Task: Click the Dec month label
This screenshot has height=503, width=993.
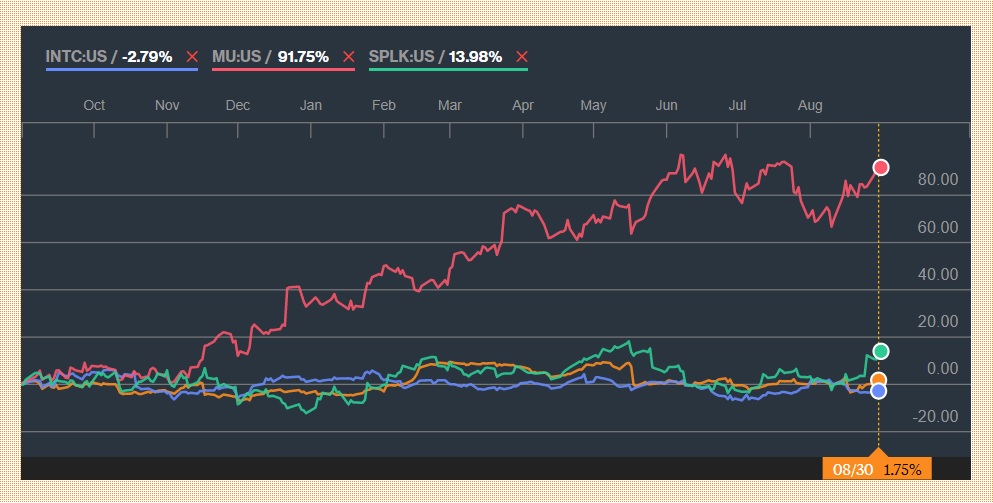Action: click(x=238, y=105)
